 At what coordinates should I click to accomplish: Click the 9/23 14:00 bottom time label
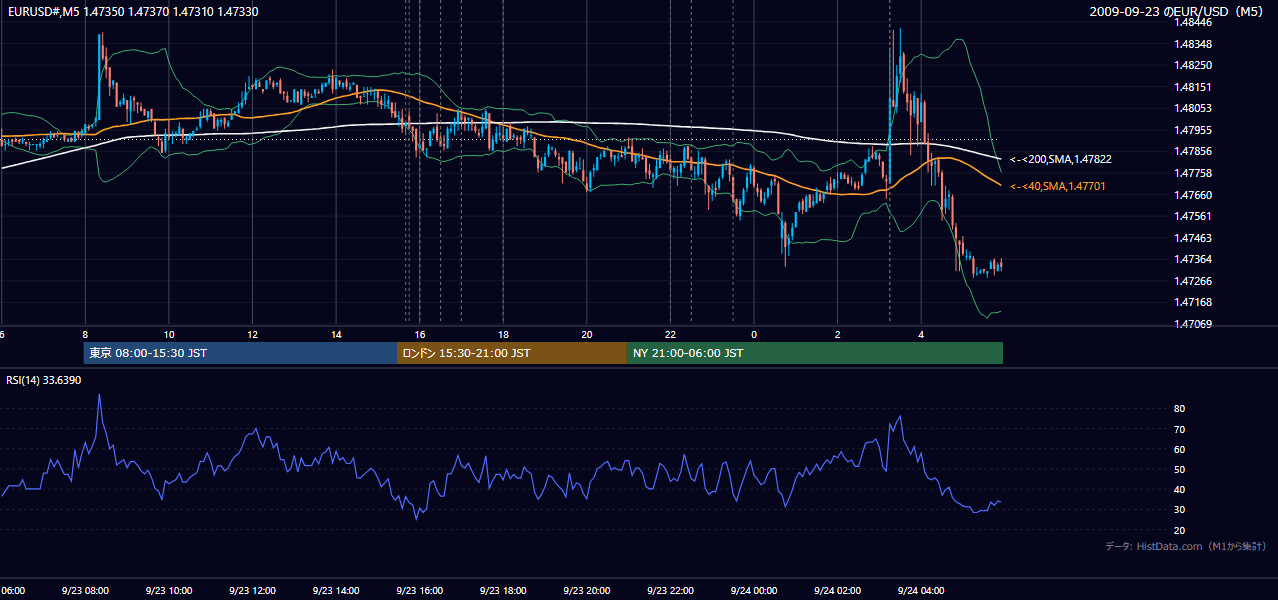click(335, 591)
